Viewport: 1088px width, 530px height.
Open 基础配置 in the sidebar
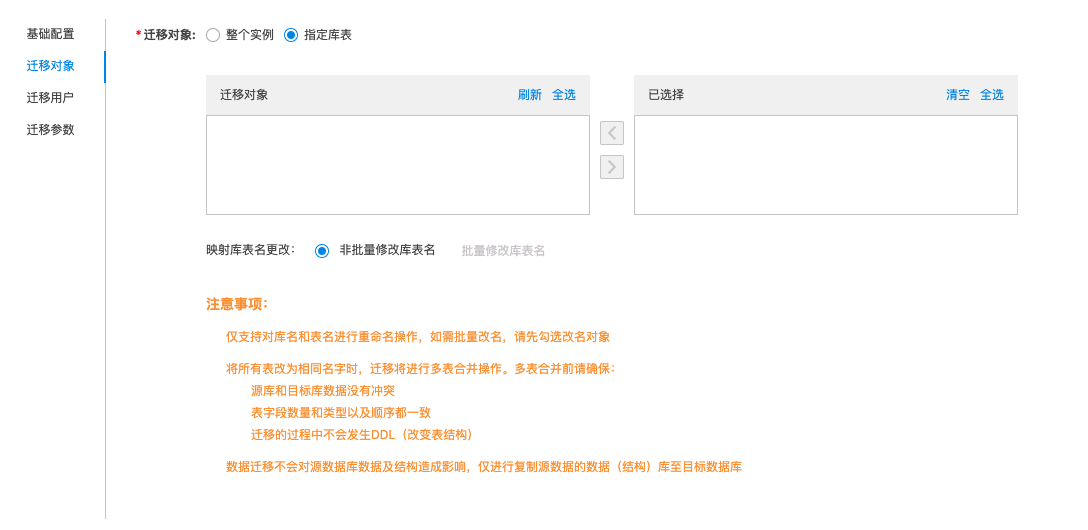(50, 34)
